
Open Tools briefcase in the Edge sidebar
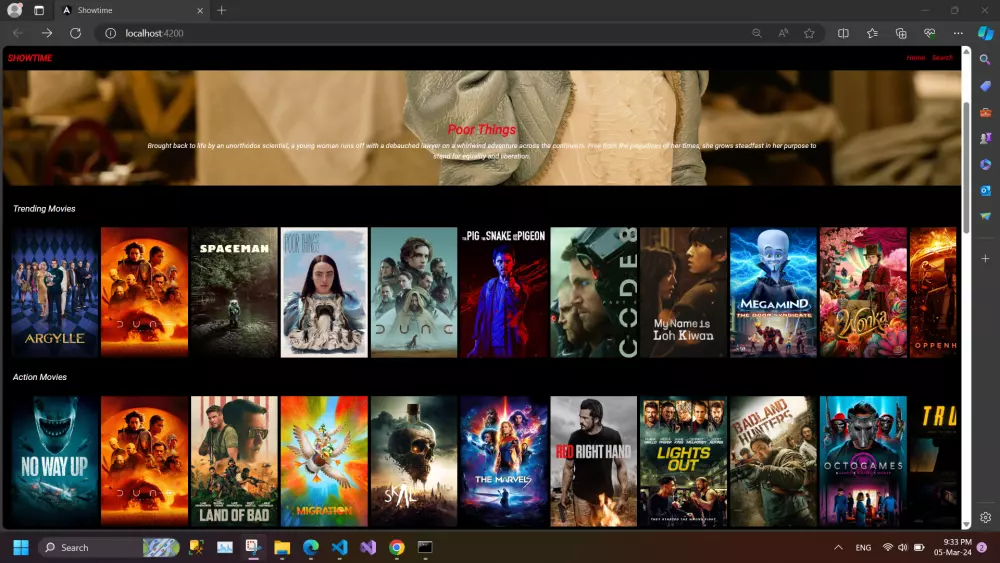coord(985,112)
